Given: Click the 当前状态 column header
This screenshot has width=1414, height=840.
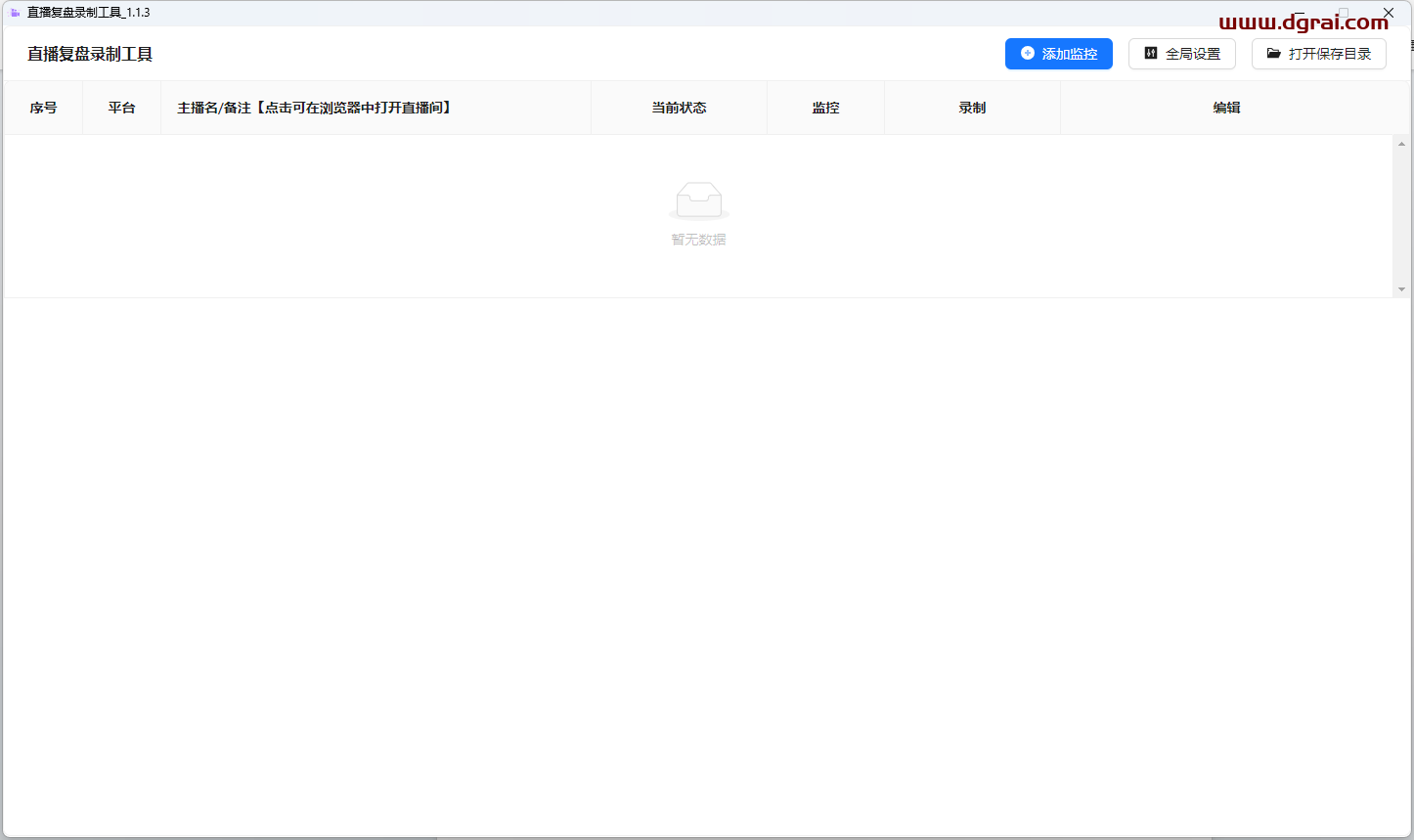Looking at the screenshot, I should click(679, 108).
